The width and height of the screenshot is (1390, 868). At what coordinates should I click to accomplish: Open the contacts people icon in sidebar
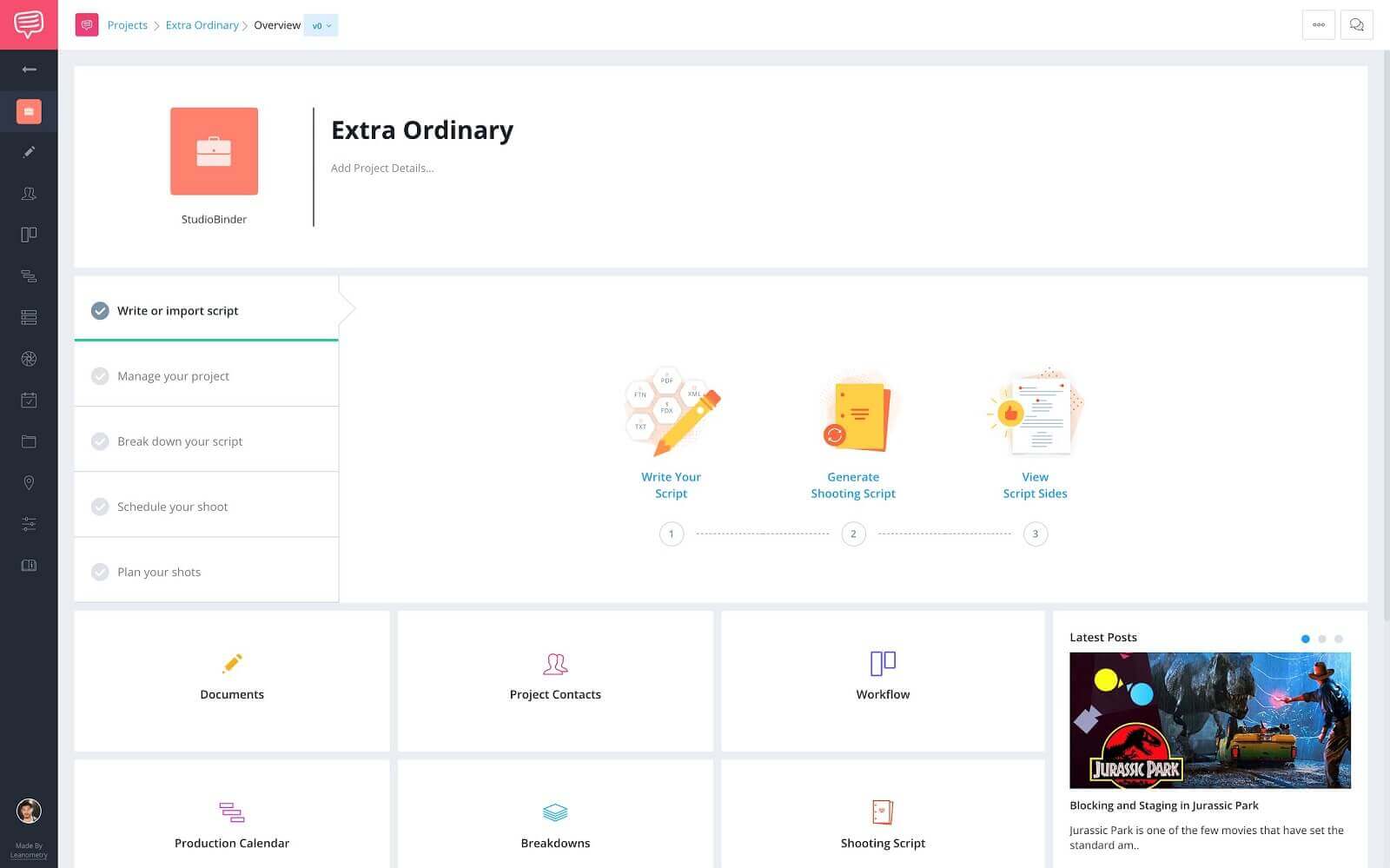29,193
